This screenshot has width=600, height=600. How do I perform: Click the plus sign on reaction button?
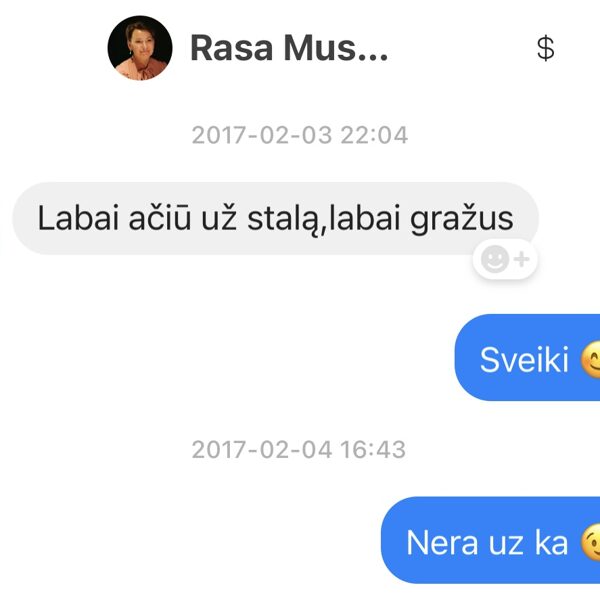click(x=522, y=259)
